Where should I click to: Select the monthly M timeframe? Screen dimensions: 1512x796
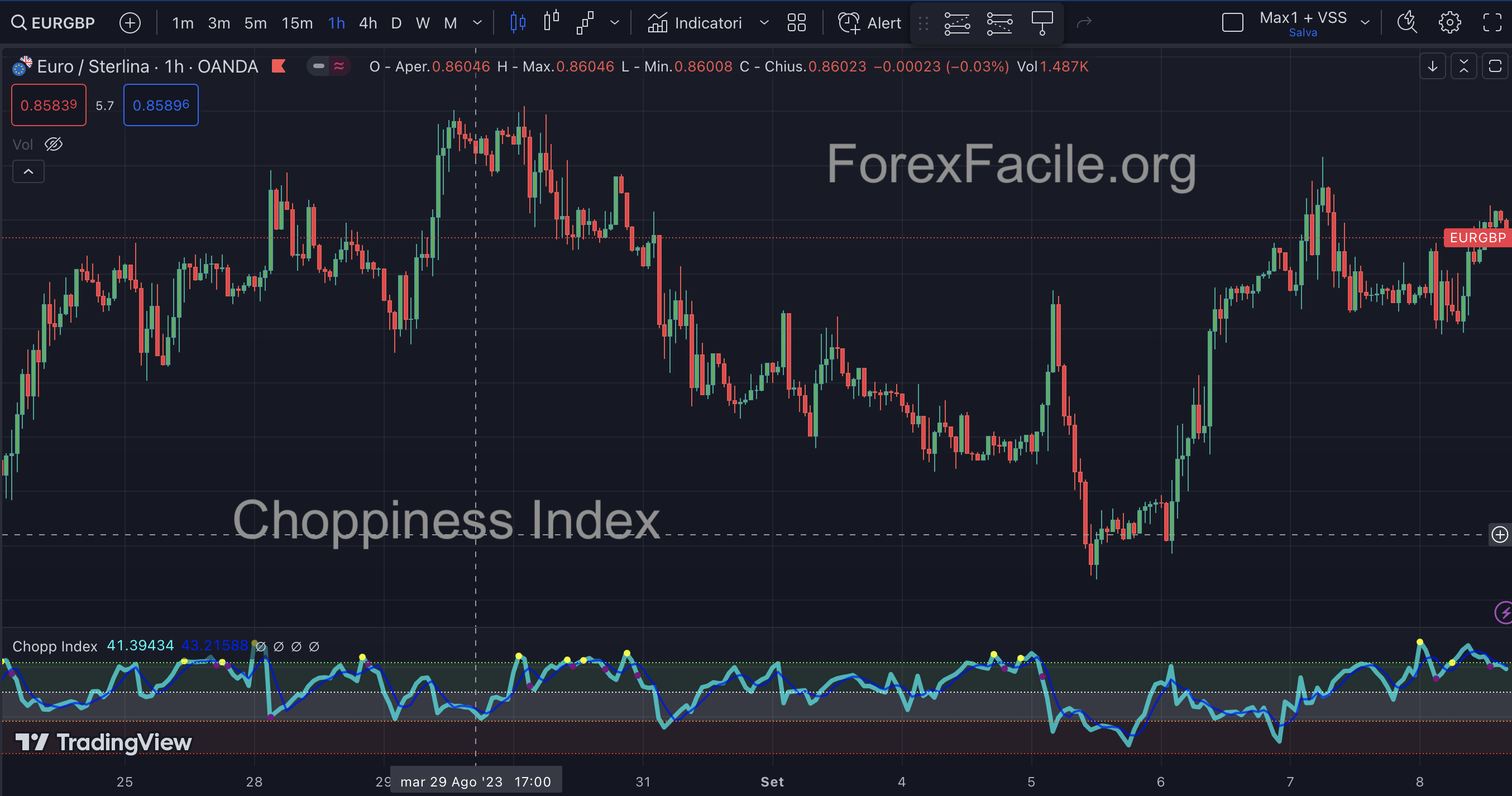450,23
